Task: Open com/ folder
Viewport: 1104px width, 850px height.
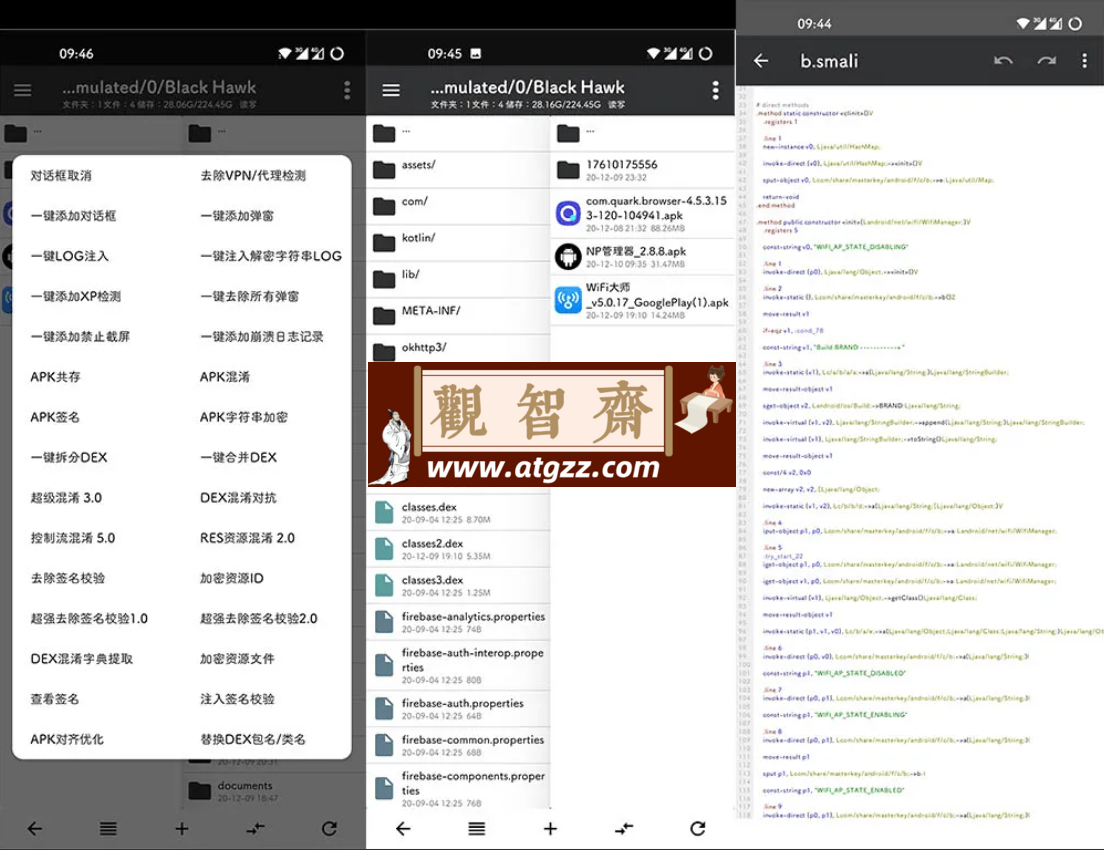Action: tap(458, 205)
